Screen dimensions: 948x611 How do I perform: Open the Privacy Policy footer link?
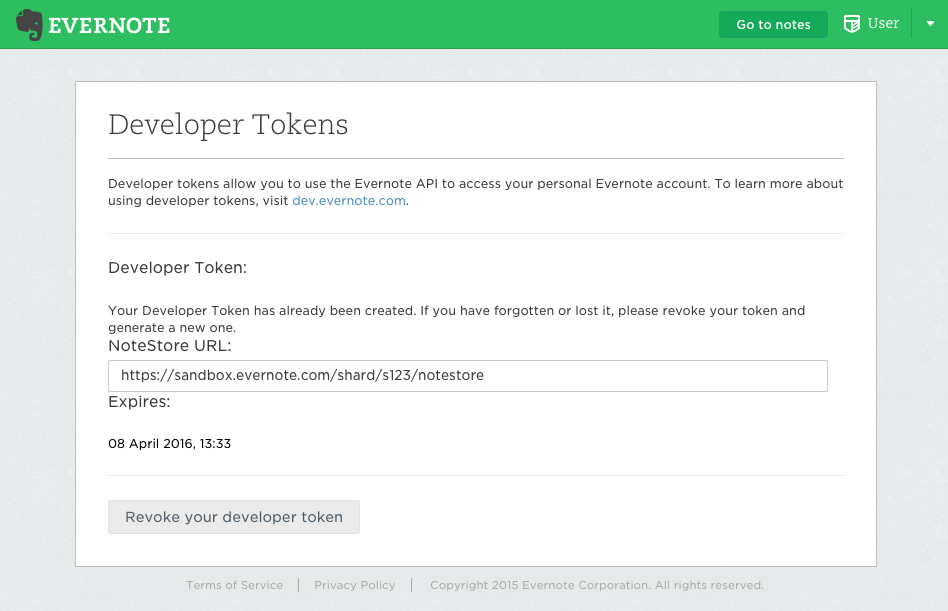tap(355, 585)
